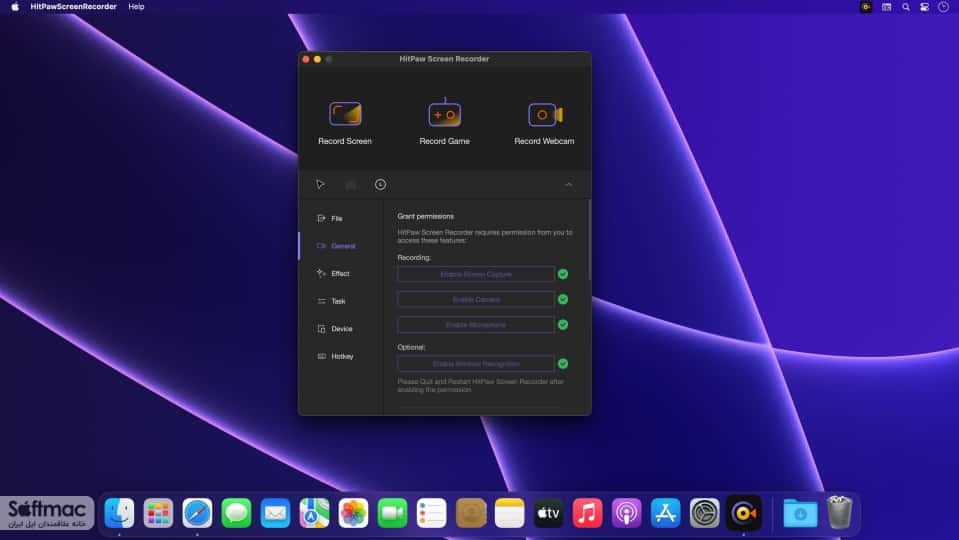The height and width of the screenshot is (540, 959).
Task: Open System Settings from the Dock
Action: 705,512
